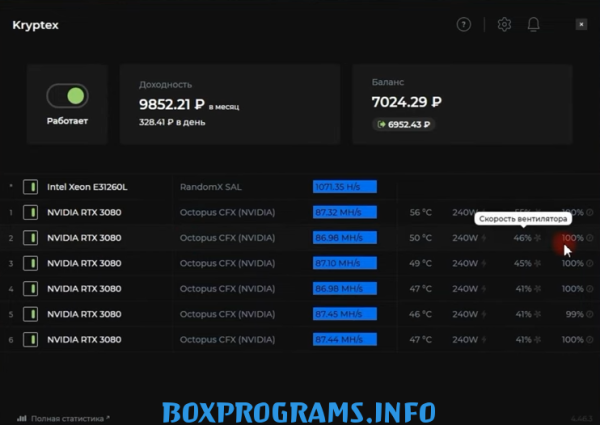Click the fan icon next to 45%
This screenshot has width=600, height=425.
tap(538, 263)
